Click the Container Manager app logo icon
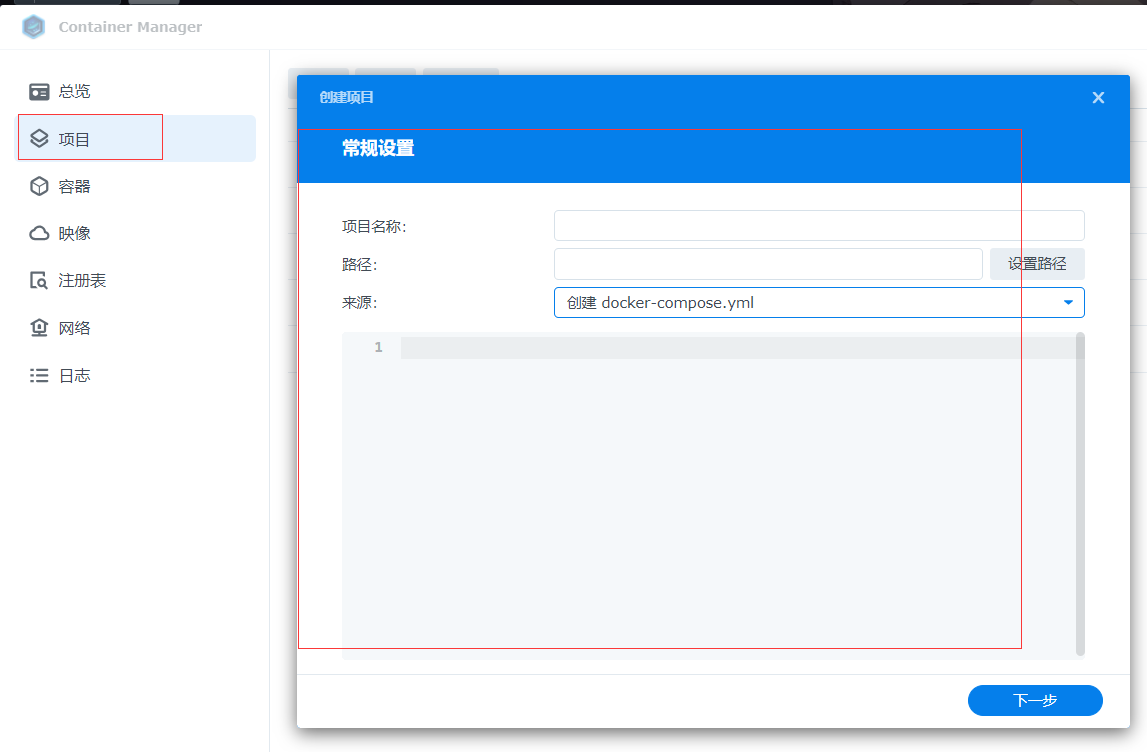 [x=34, y=27]
